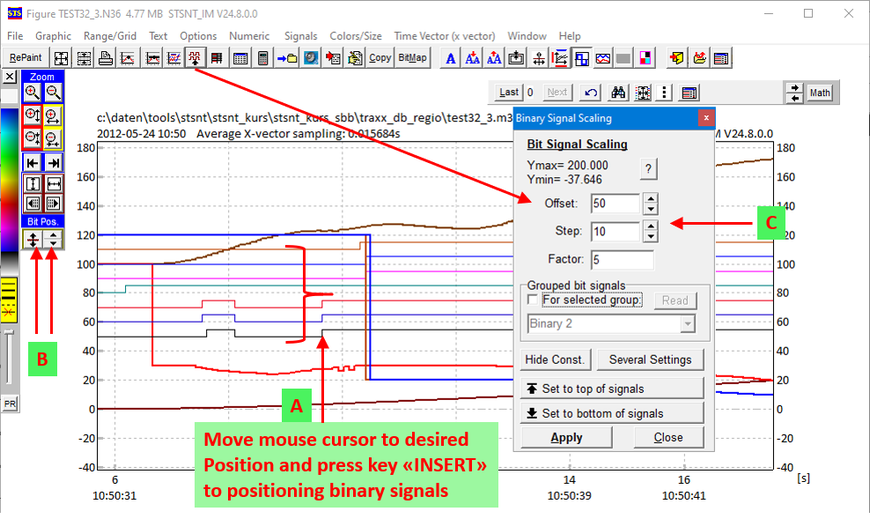
Task: Zoom out horizontally on the X axis
Action: (x=53, y=138)
